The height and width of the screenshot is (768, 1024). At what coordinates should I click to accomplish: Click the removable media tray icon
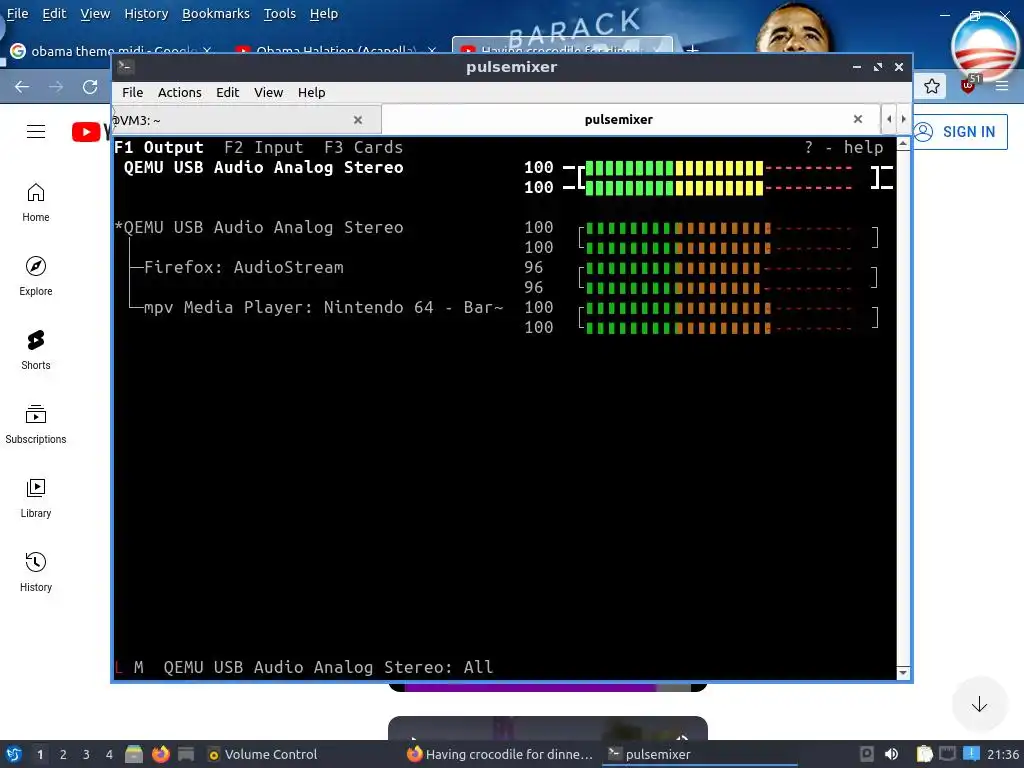[867, 754]
